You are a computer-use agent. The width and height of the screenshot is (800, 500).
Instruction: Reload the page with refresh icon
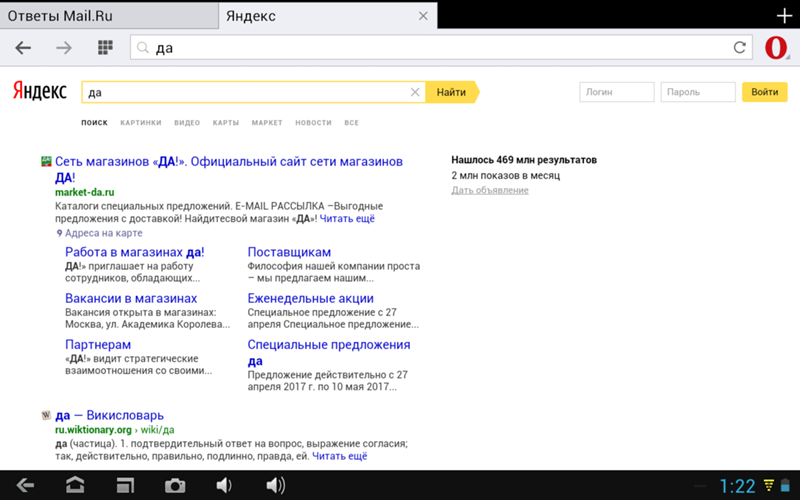pyautogui.click(x=739, y=47)
